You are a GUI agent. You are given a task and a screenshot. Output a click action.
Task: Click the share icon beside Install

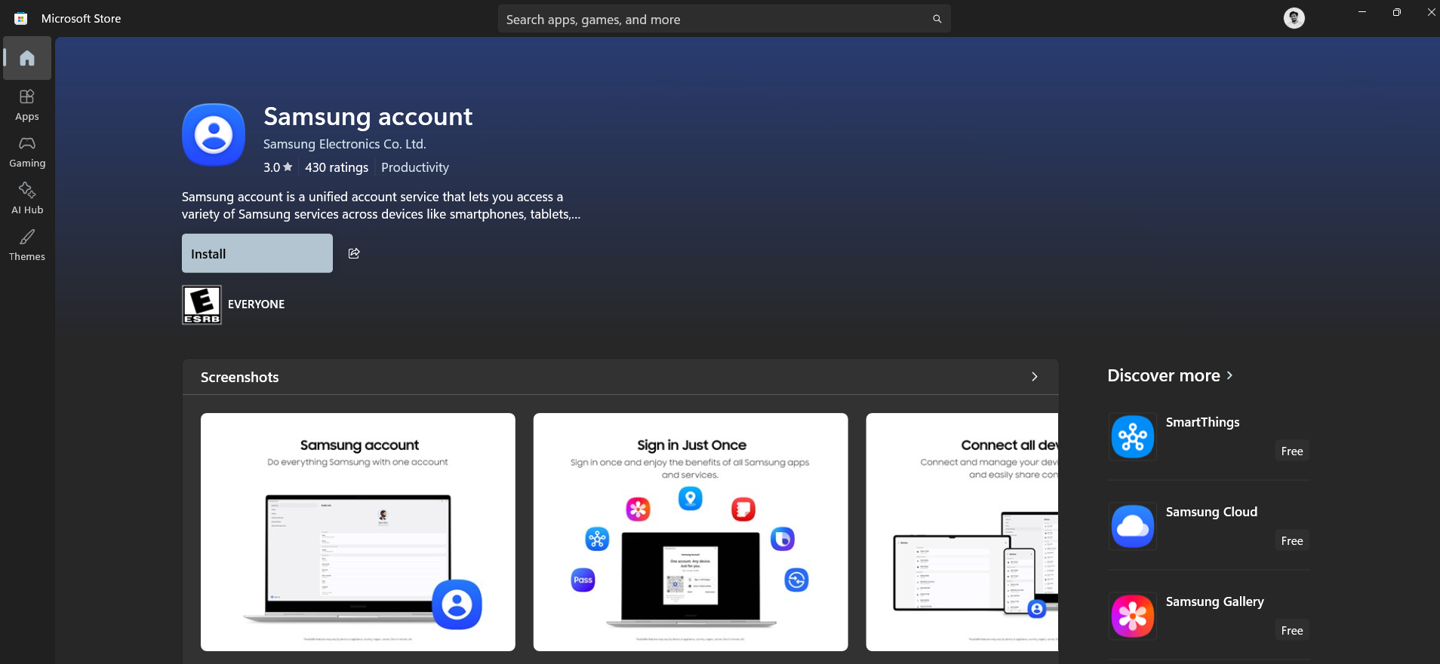tap(353, 253)
